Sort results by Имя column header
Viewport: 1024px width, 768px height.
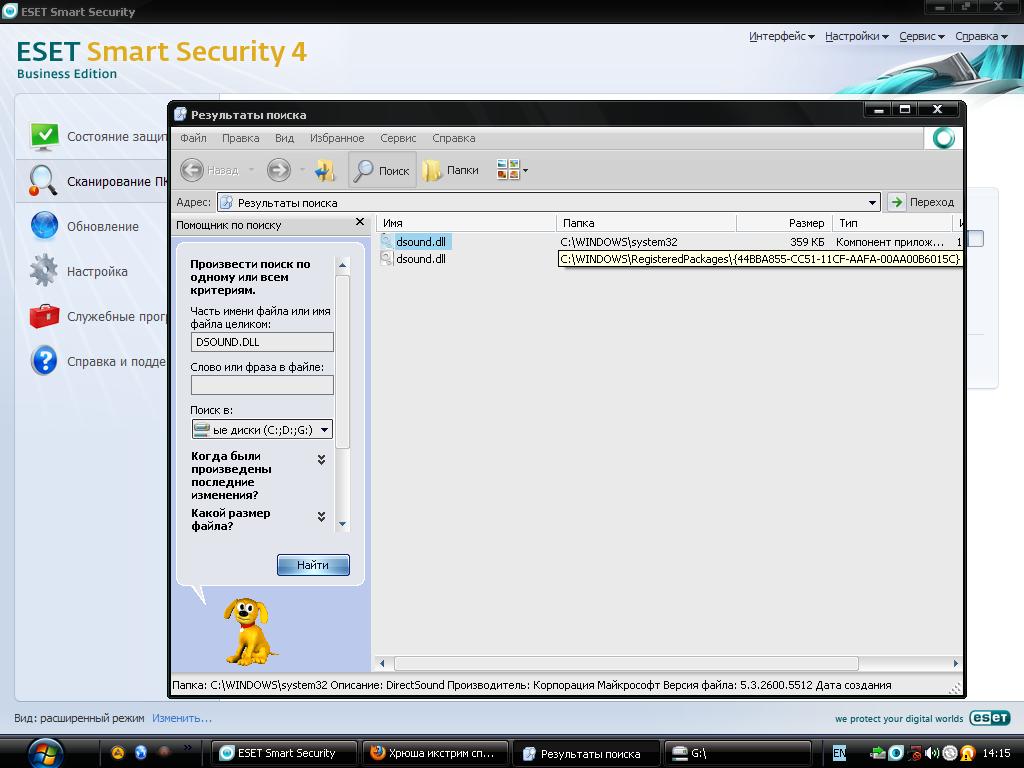tap(466, 223)
